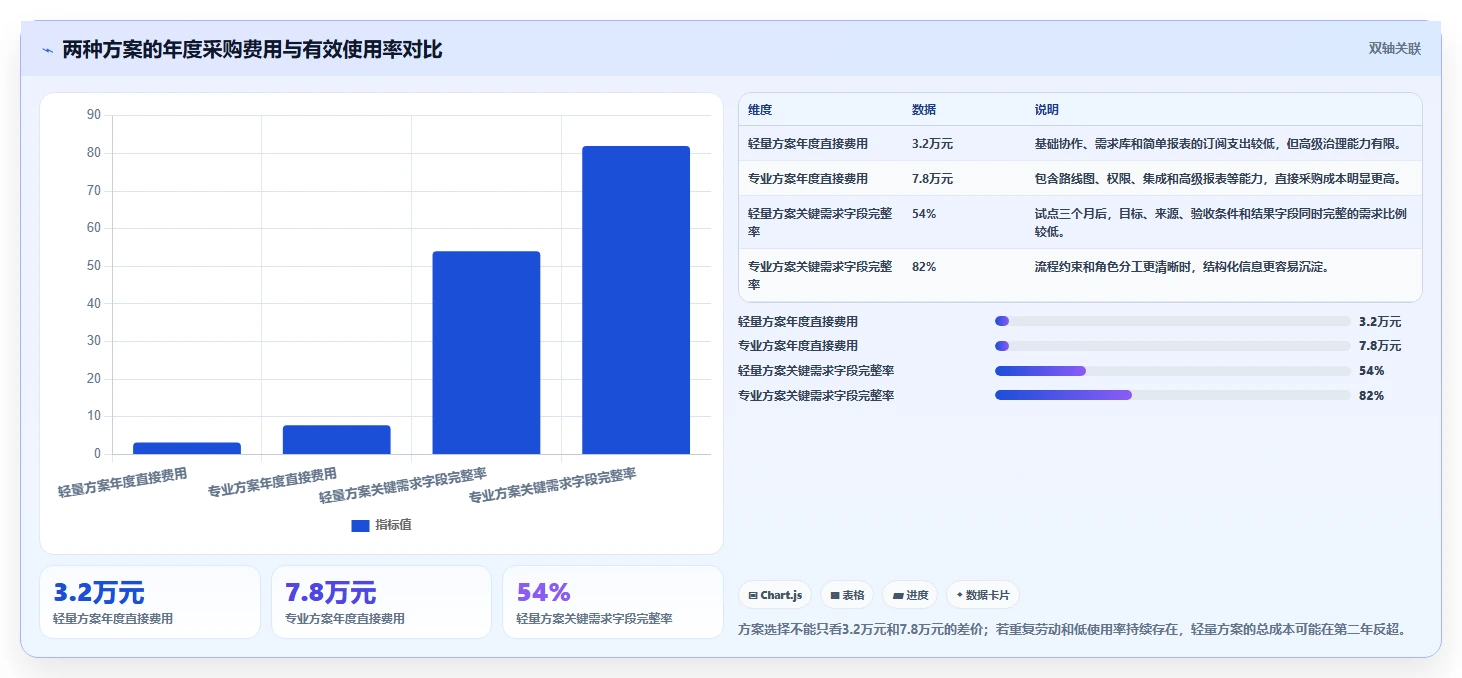Click progress label 专业方案年度直接费用

[x=798, y=346]
